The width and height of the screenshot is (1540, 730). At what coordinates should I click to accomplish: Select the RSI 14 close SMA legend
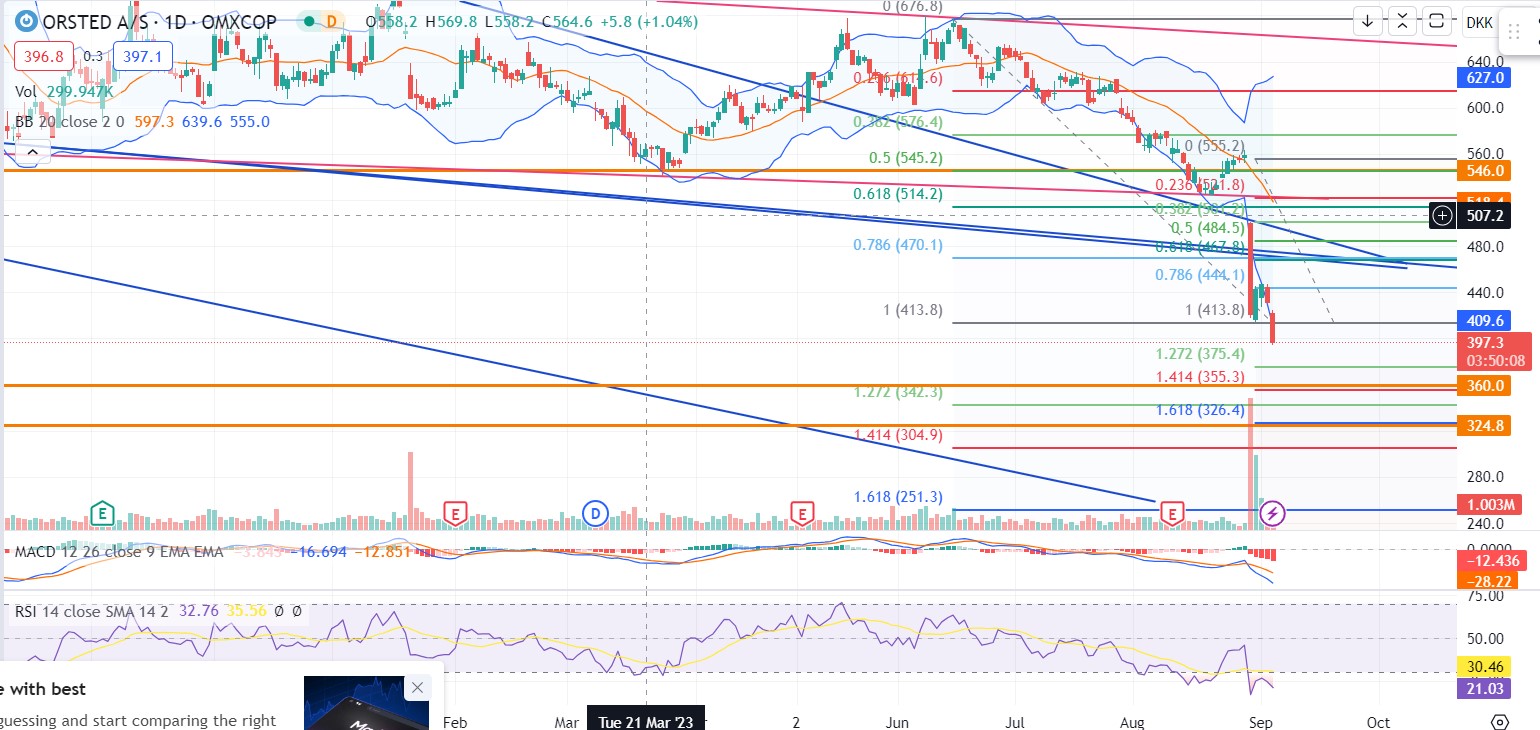[x=157, y=609]
